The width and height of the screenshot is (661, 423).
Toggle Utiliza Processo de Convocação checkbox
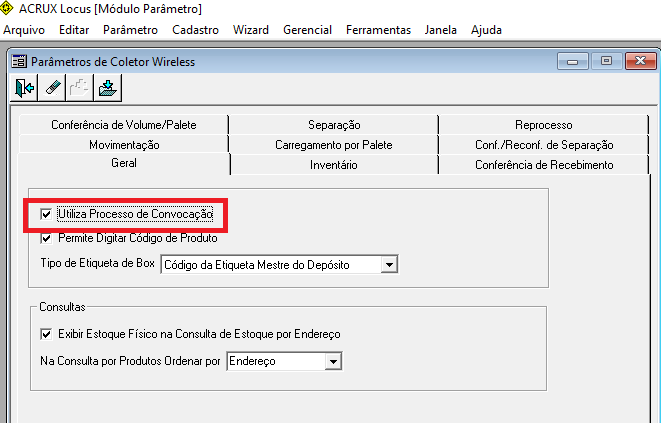point(46,214)
